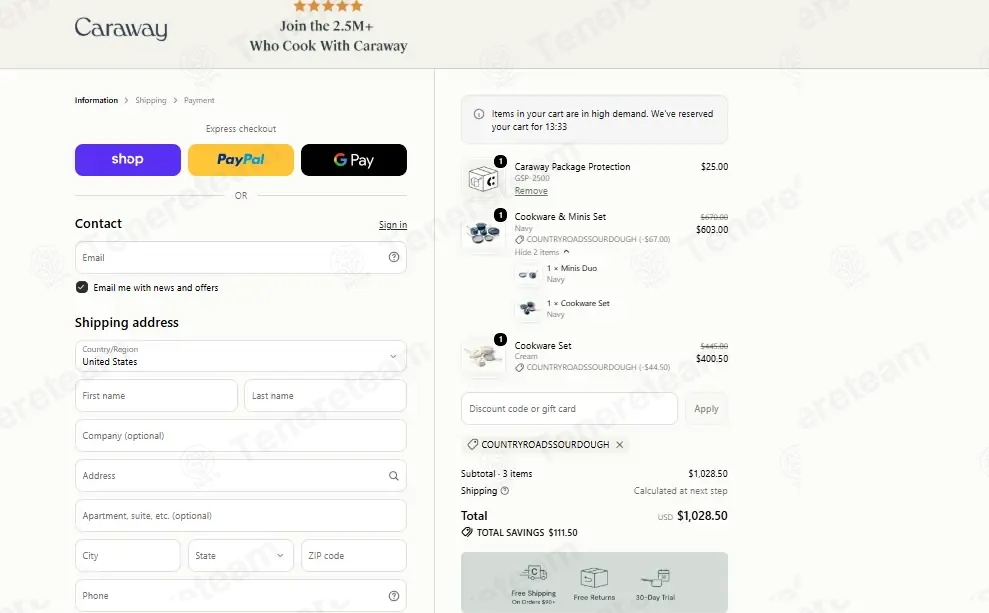The height and width of the screenshot is (613, 989).
Task: Click the Caraway Package Protection thumbnail
Action: pos(483,179)
